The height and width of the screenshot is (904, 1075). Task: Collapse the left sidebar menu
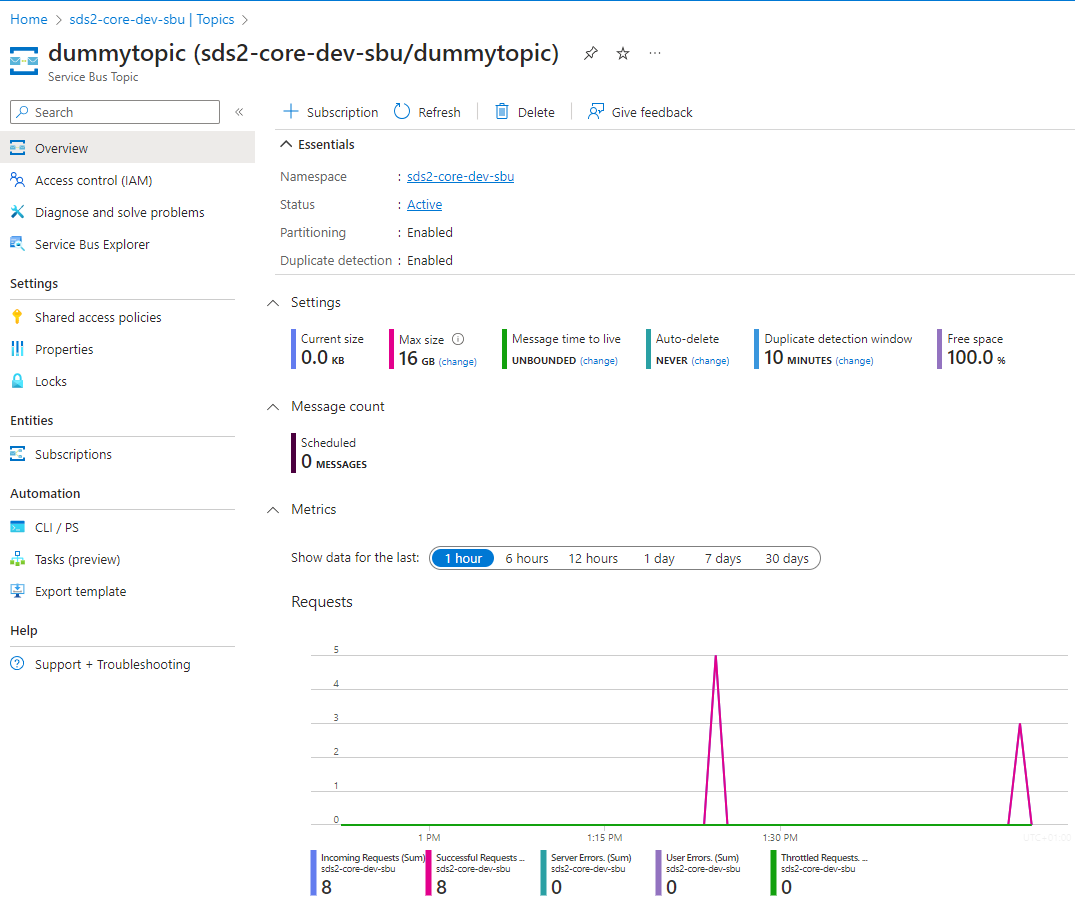[x=239, y=112]
